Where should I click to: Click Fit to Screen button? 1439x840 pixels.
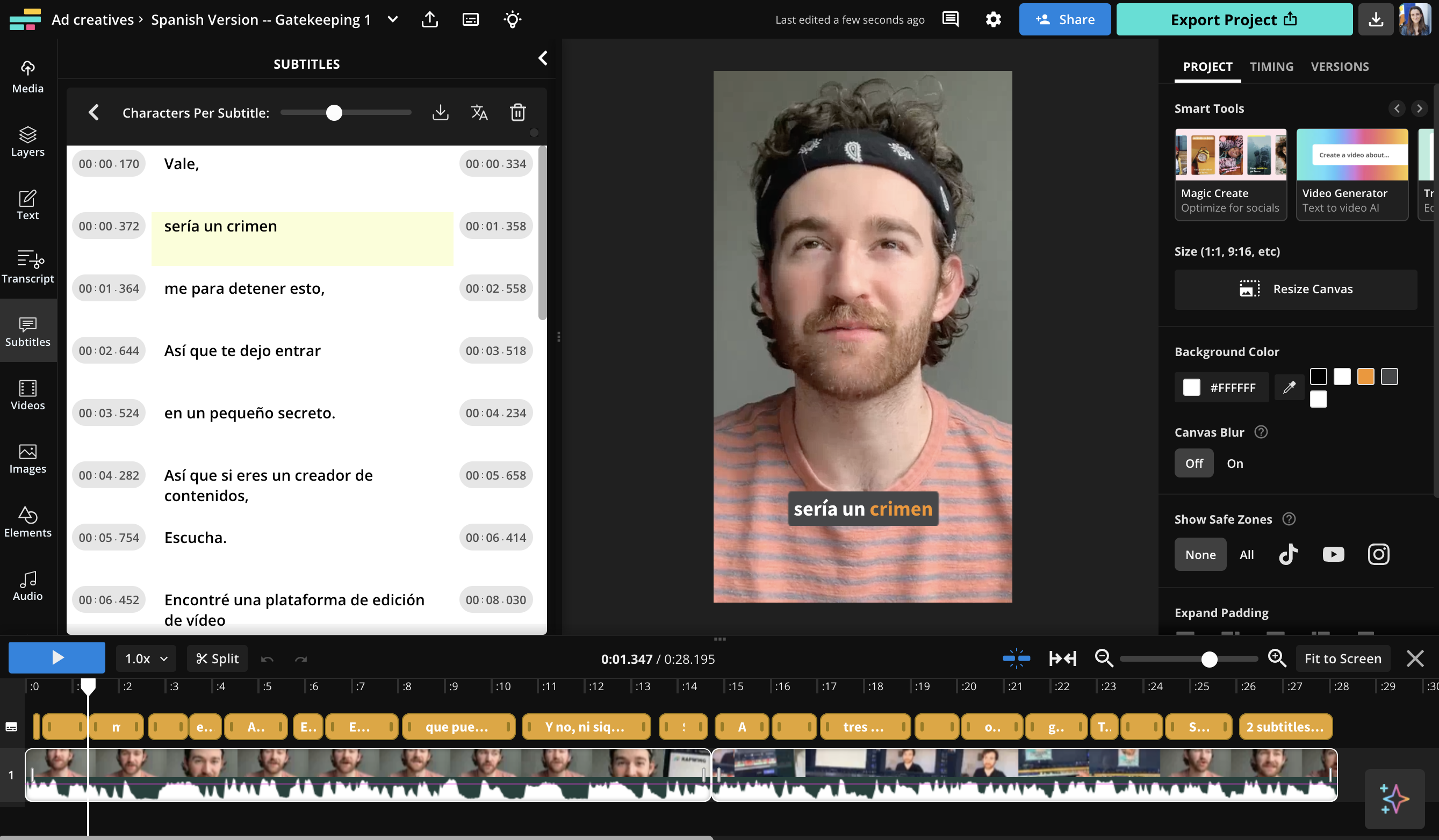(1342, 658)
